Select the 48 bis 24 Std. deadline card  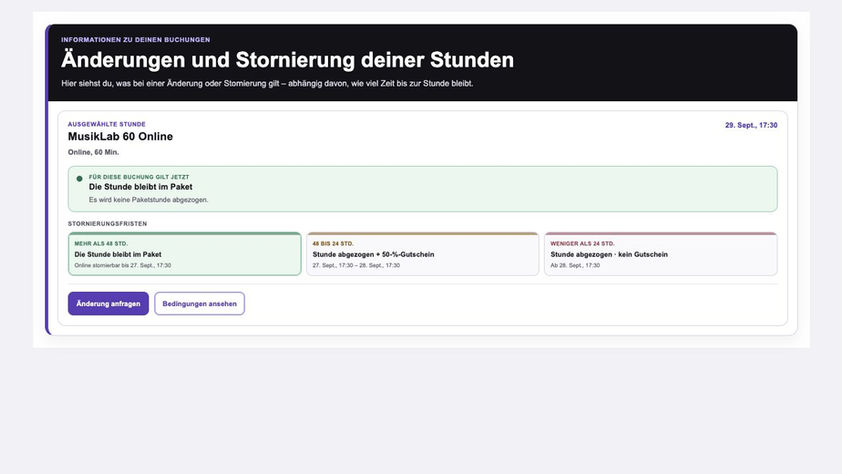(x=423, y=254)
